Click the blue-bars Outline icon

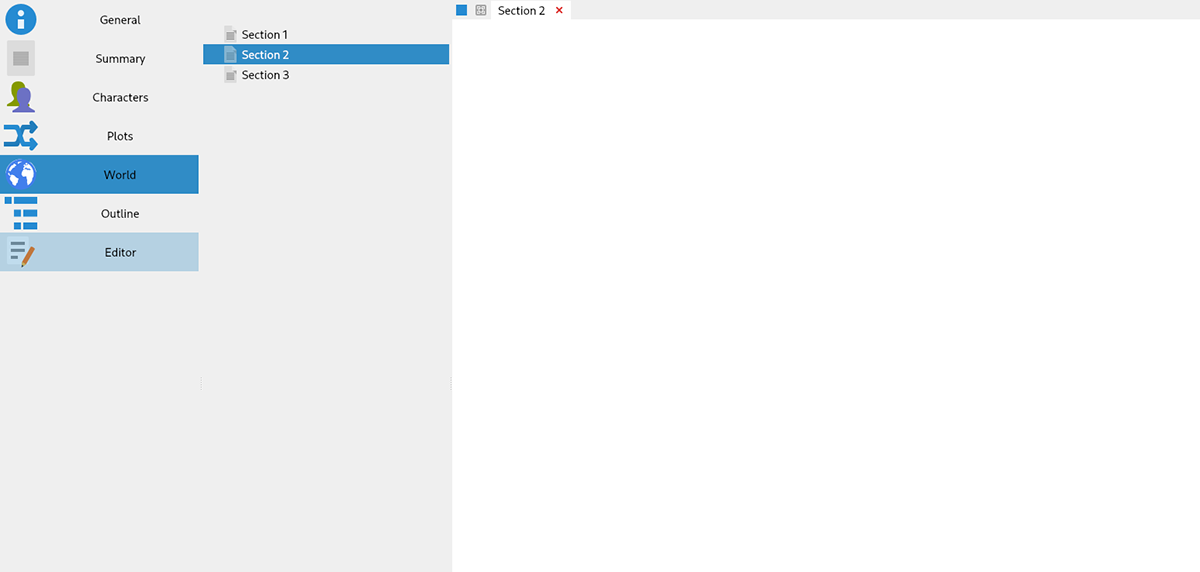coord(21,213)
